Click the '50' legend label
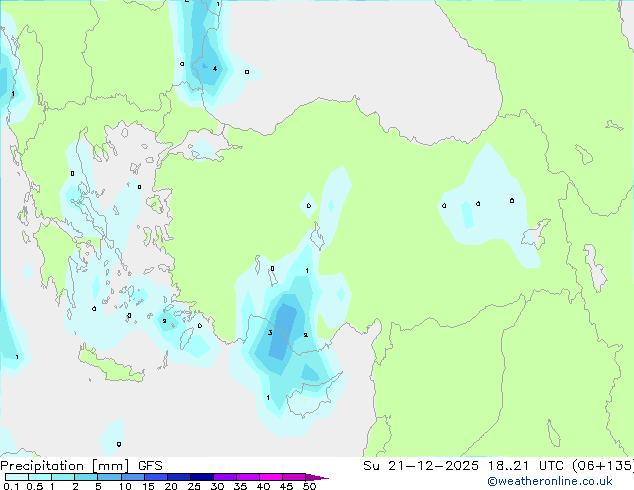 [309, 486]
